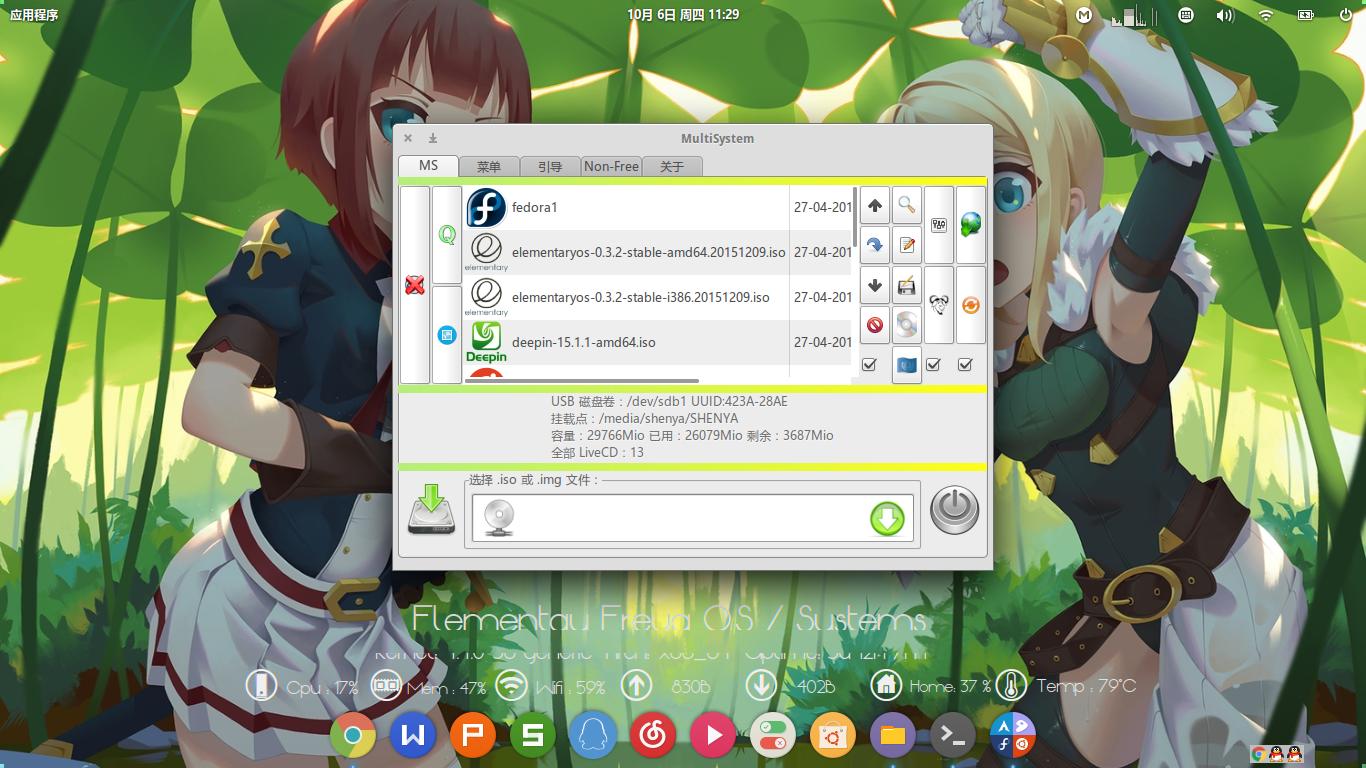Toggle the rightmost checkbox below the toolbar
The image size is (1366, 768).
pos(966,365)
